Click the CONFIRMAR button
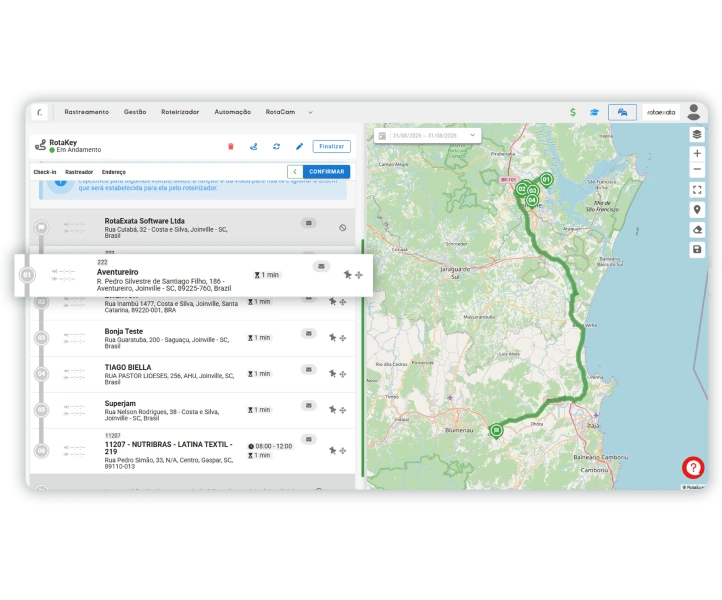The height and width of the screenshot is (600, 722). [326, 172]
